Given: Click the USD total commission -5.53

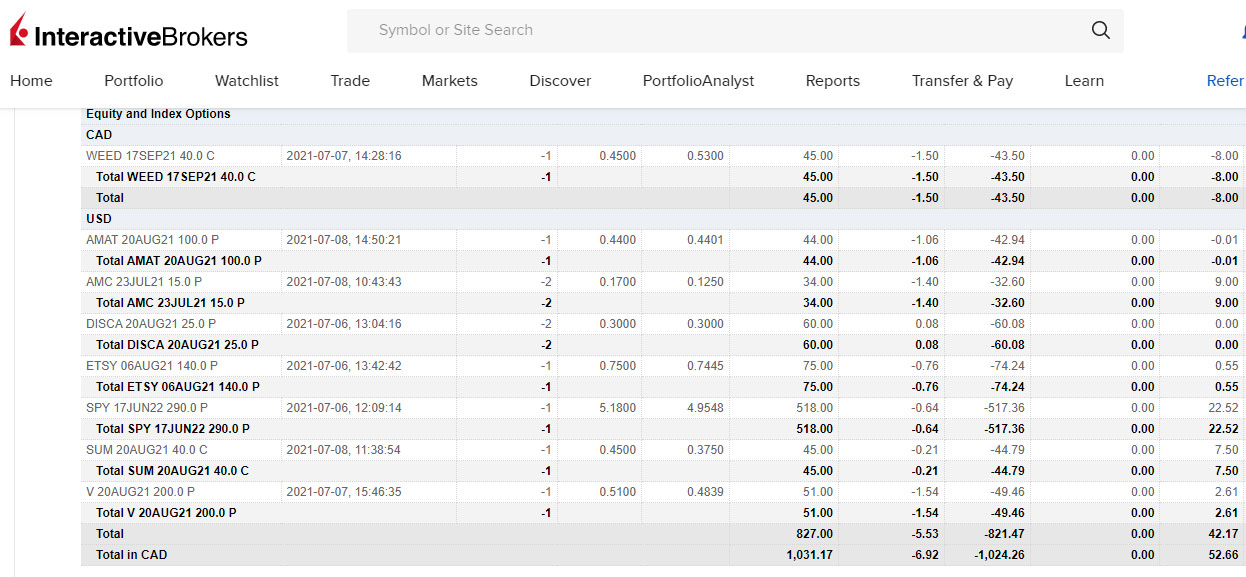Looking at the screenshot, I should pyautogui.click(x=925, y=534).
